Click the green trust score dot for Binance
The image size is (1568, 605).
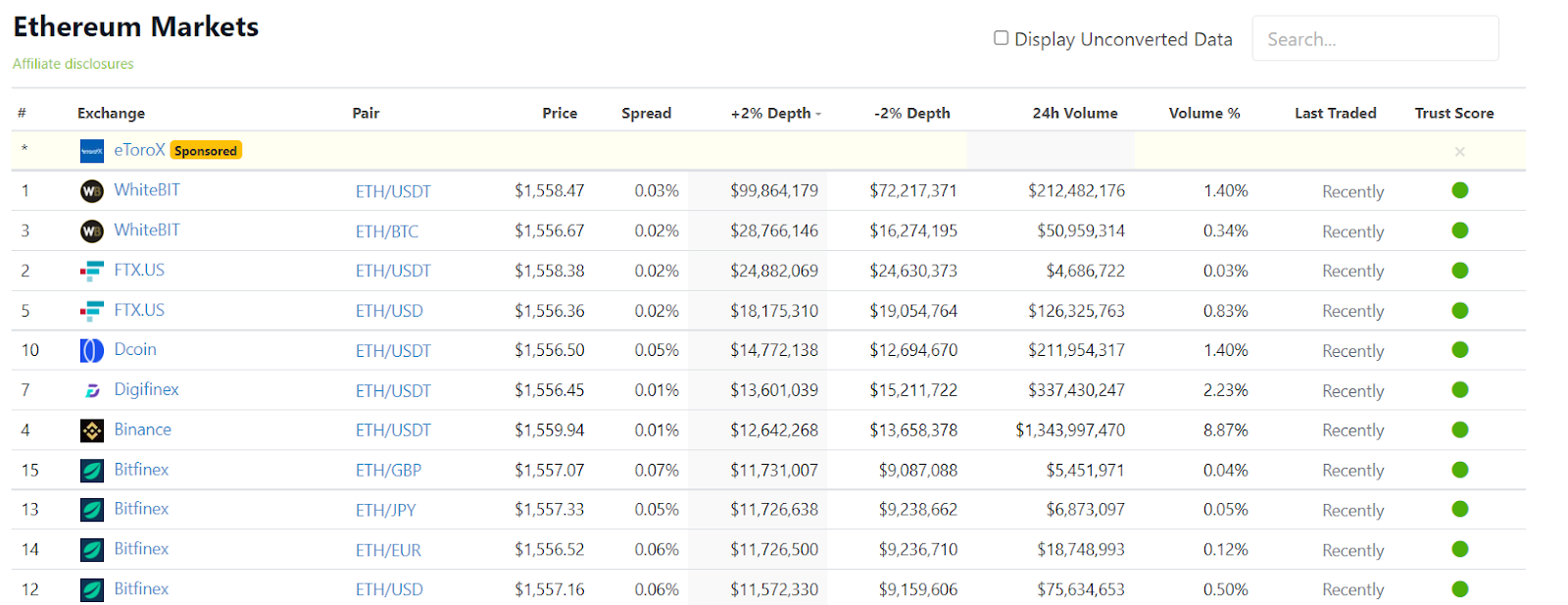click(1460, 429)
